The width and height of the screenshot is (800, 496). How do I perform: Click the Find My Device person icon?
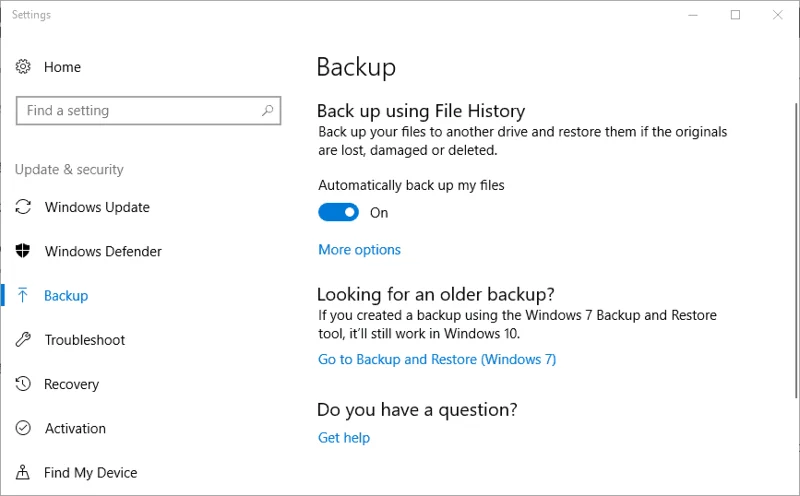[x=22, y=472]
